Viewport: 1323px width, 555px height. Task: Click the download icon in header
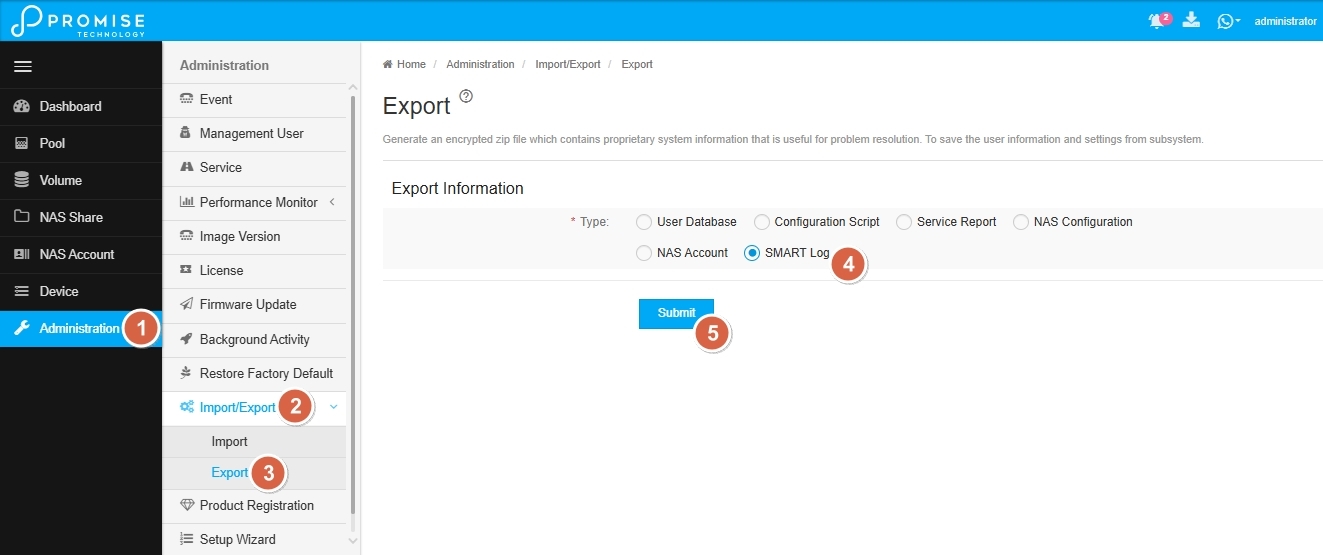tap(1191, 19)
